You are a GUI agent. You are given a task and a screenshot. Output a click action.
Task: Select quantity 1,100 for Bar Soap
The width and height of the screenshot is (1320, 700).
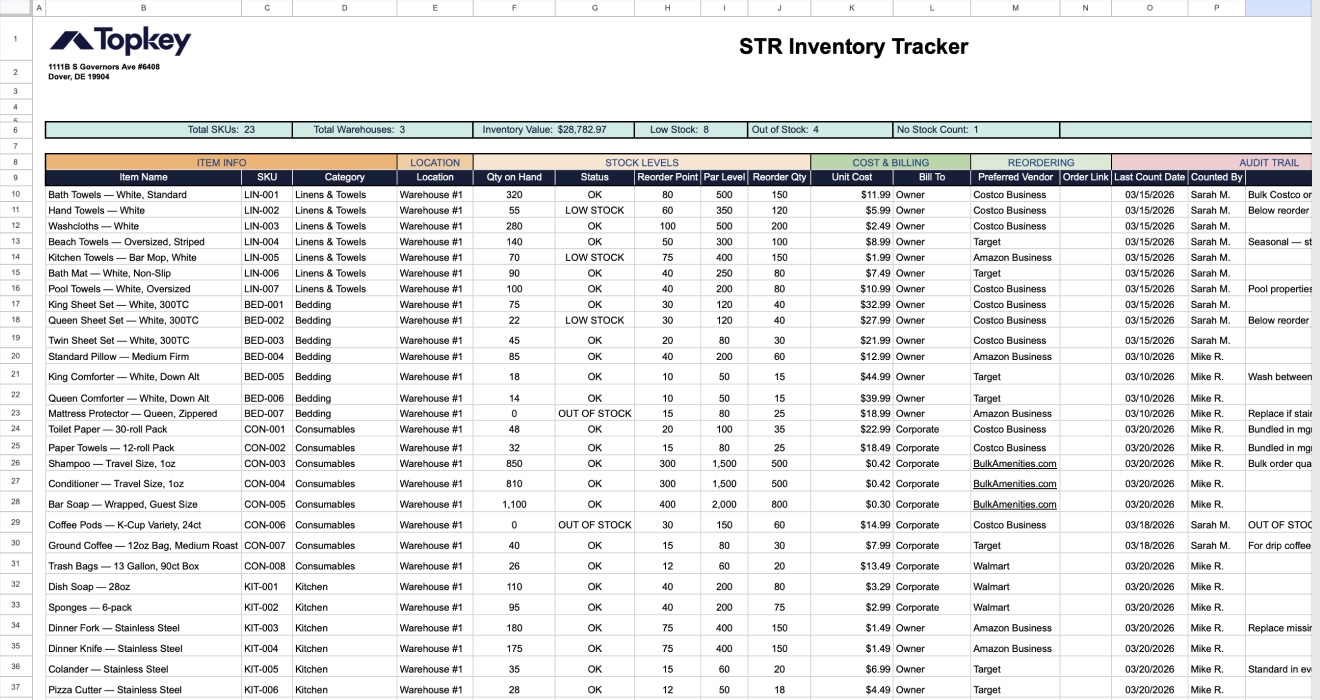(x=514, y=505)
